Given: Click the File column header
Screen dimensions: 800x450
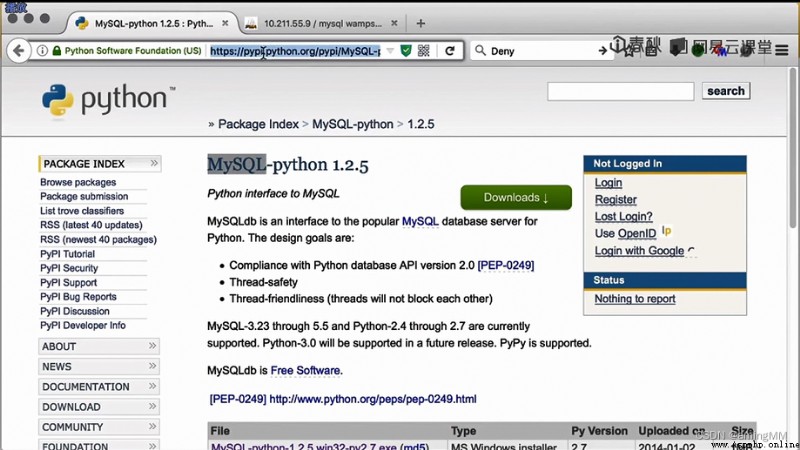Looking at the screenshot, I should [220, 431].
